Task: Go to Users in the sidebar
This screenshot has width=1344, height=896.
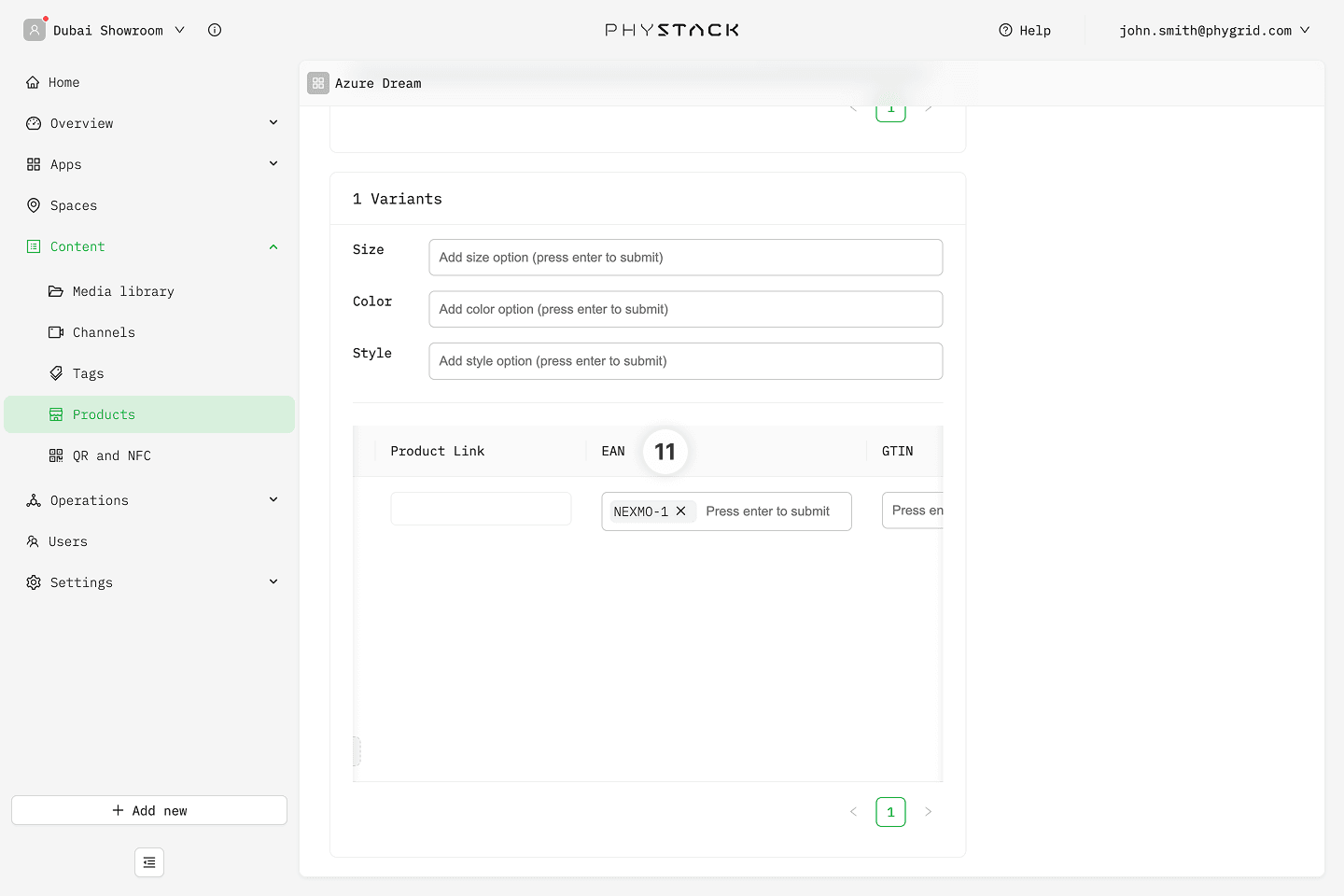Action: (x=149, y=541)
